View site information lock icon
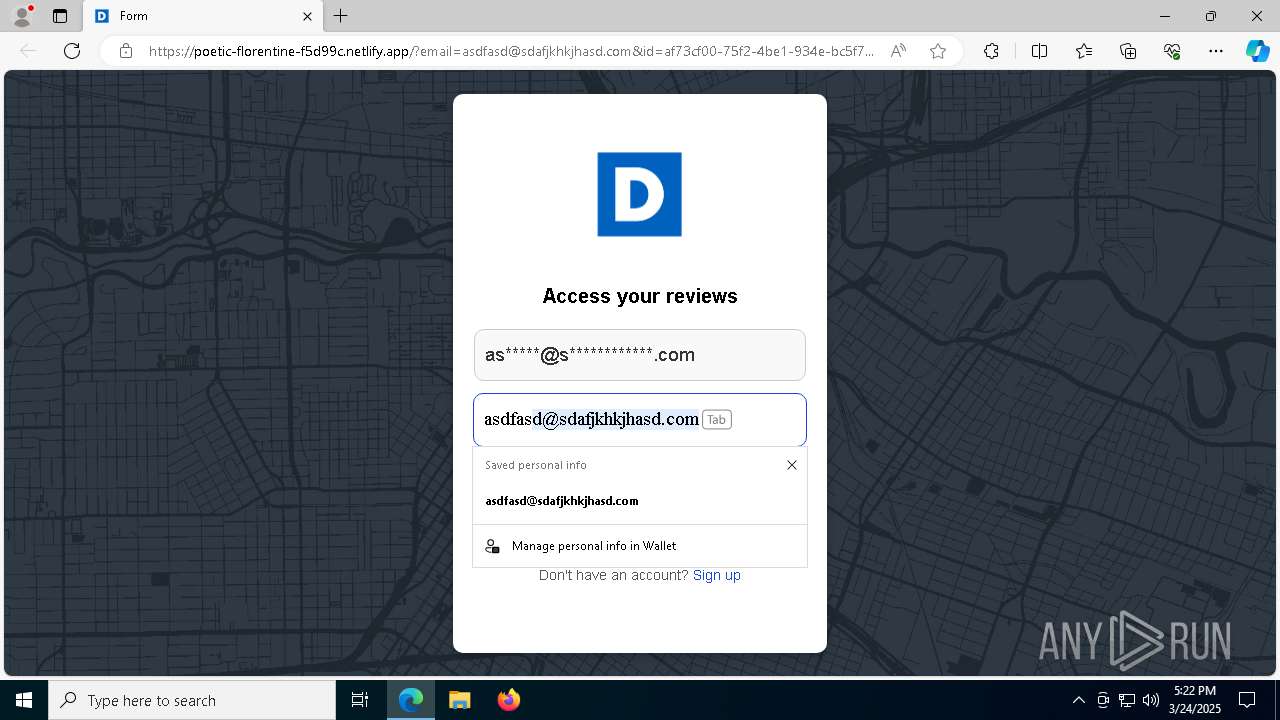The width and height of the screenshot is (1280, 720). coord(126,51)
